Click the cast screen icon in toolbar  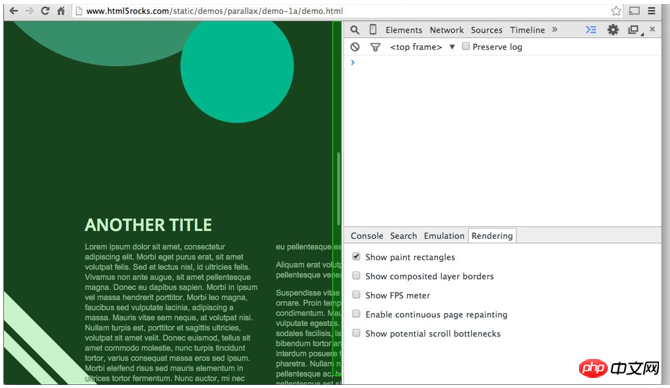634,11
